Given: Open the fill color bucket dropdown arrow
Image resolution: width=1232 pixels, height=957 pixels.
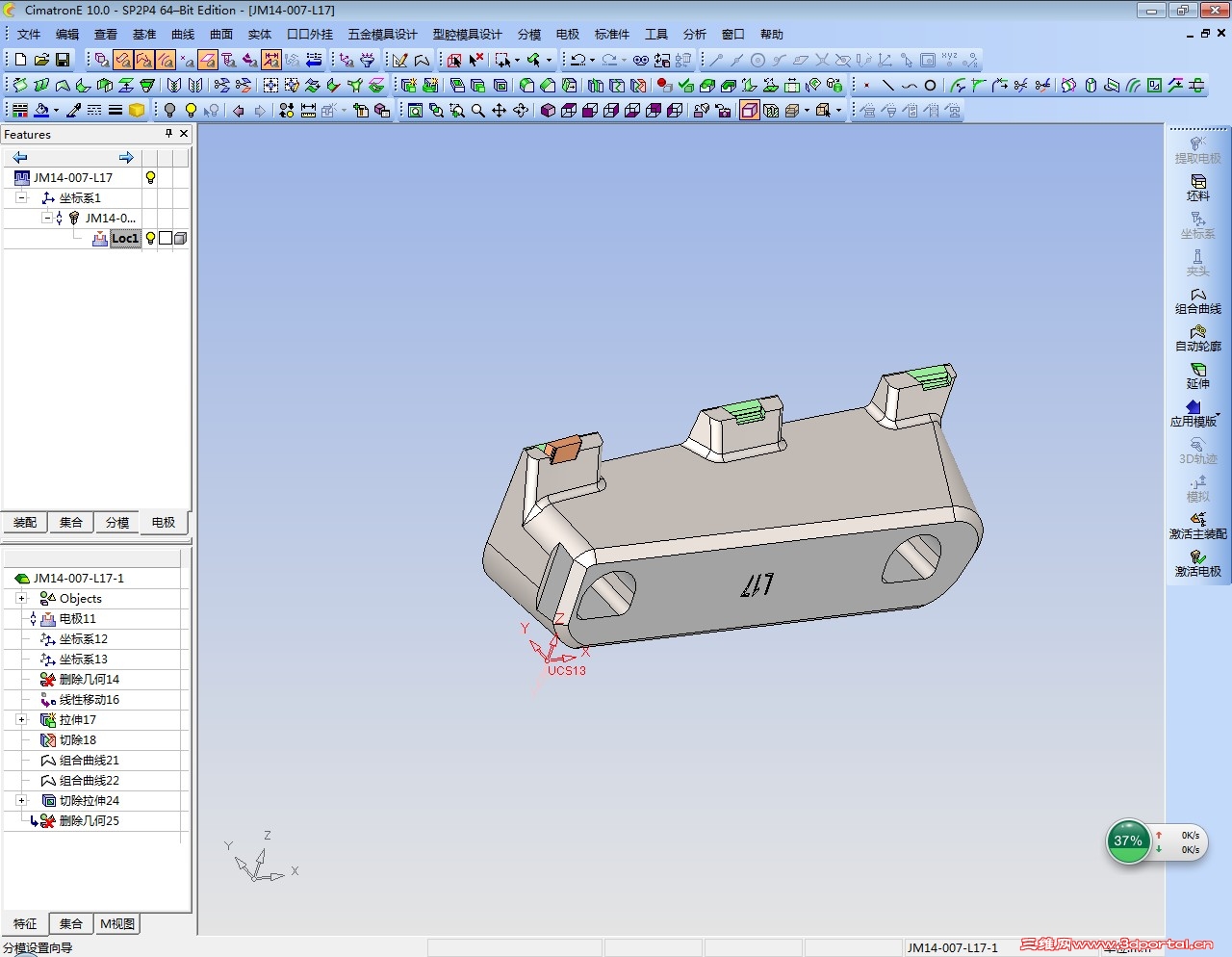Looking at the screenshot, I should (x=56, y=111).
